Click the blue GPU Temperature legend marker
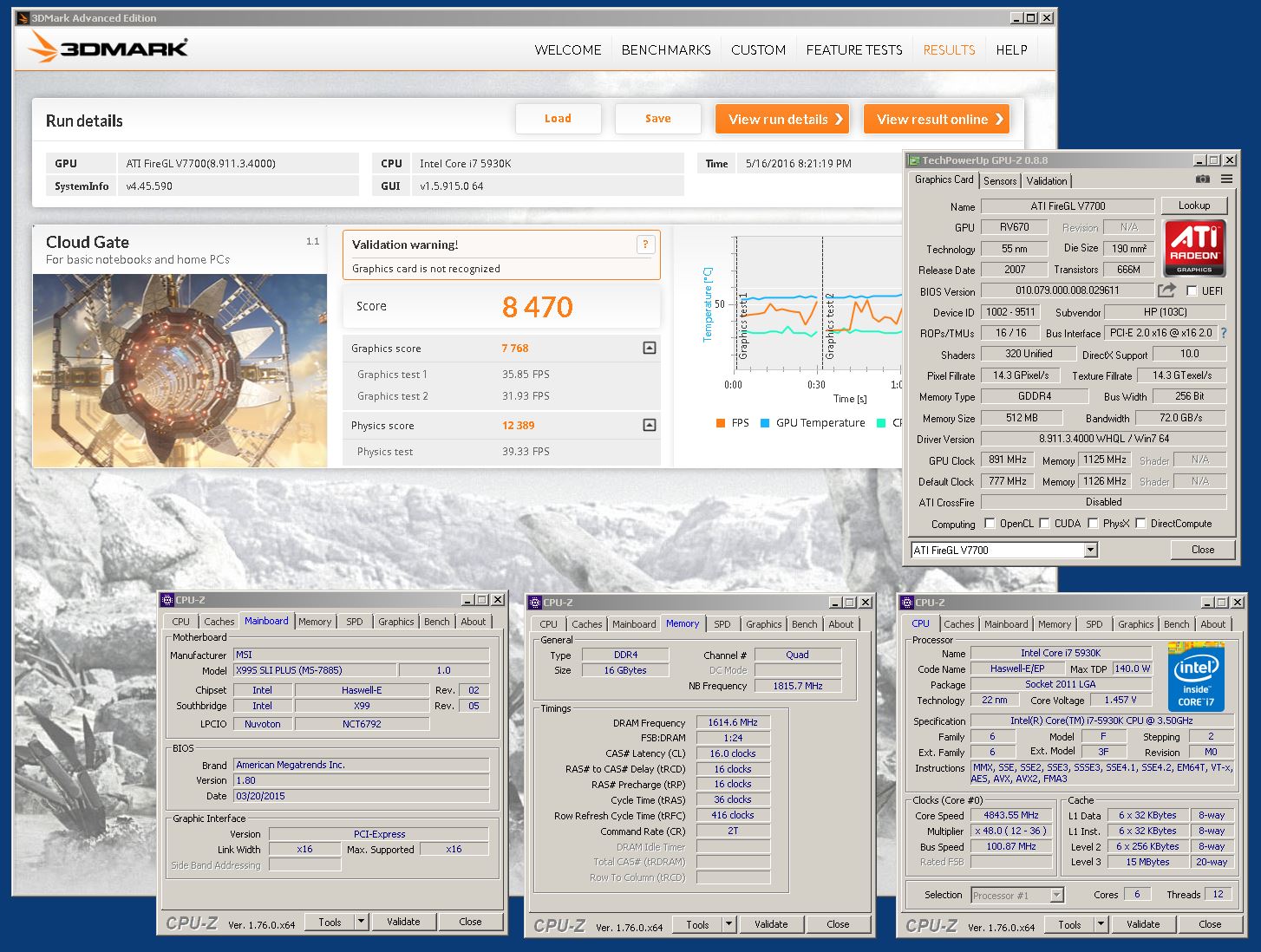This screenshot has height=952, width=1261. (765, 423)
